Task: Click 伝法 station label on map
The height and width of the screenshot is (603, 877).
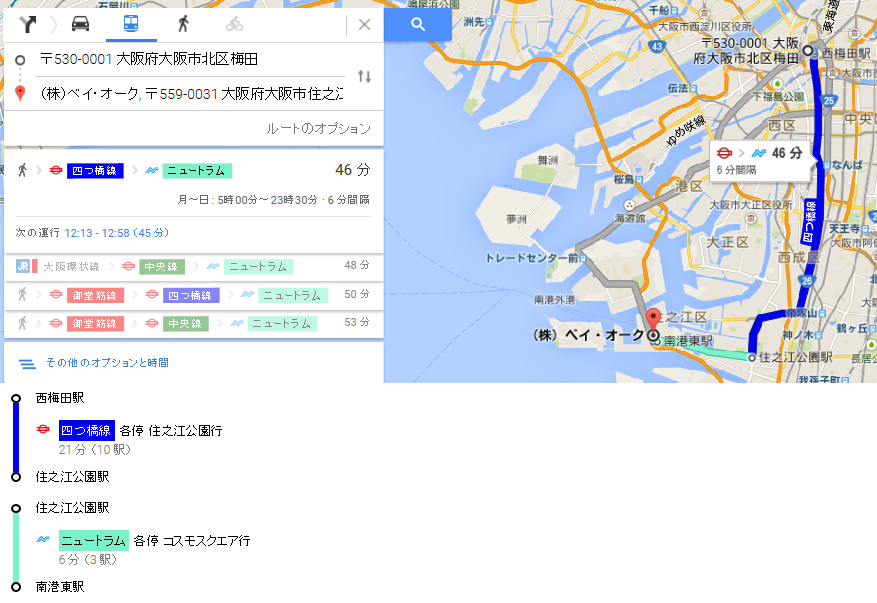Action: coord(678,88)
